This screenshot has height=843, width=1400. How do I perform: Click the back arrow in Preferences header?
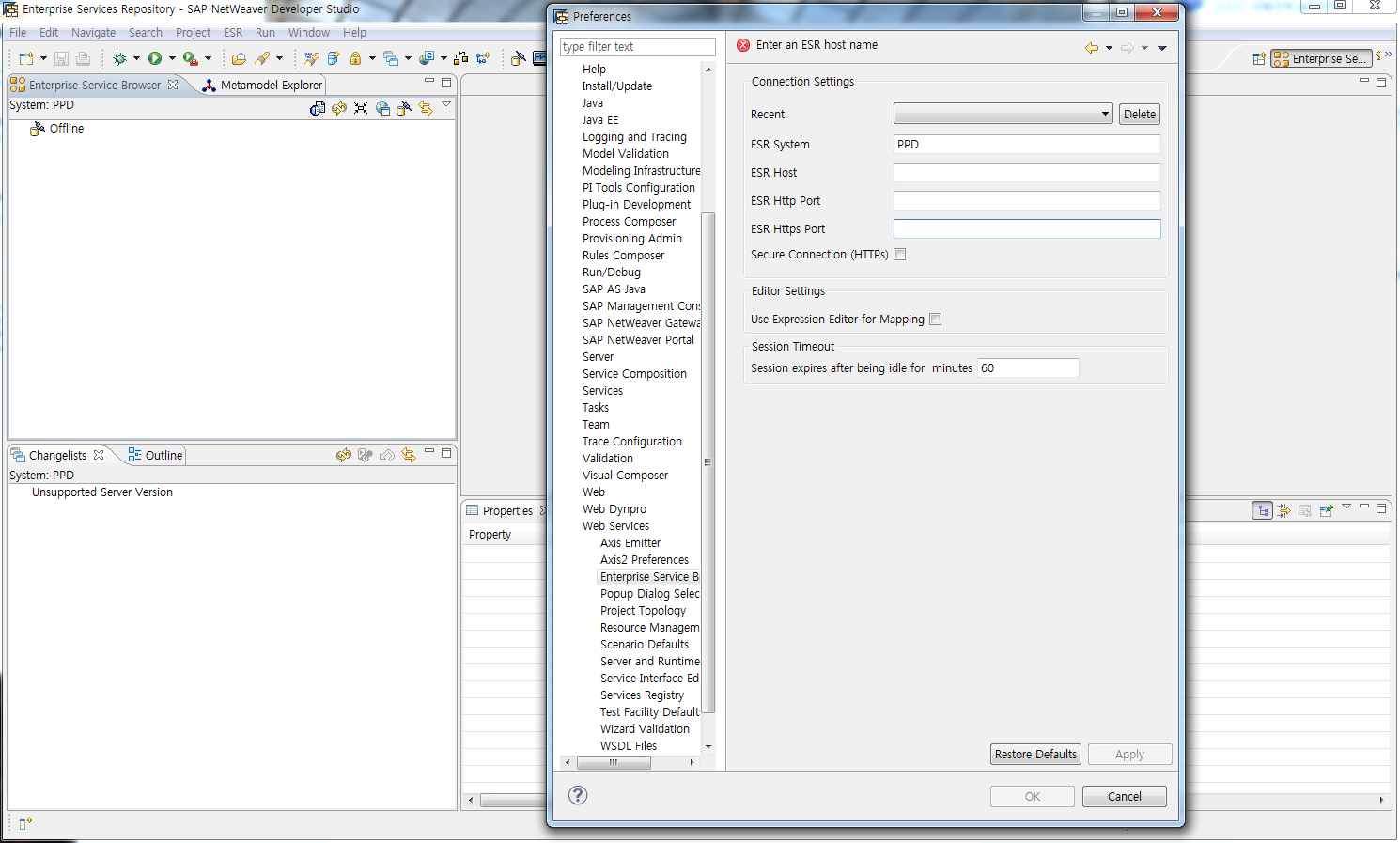click(1092, 48)
